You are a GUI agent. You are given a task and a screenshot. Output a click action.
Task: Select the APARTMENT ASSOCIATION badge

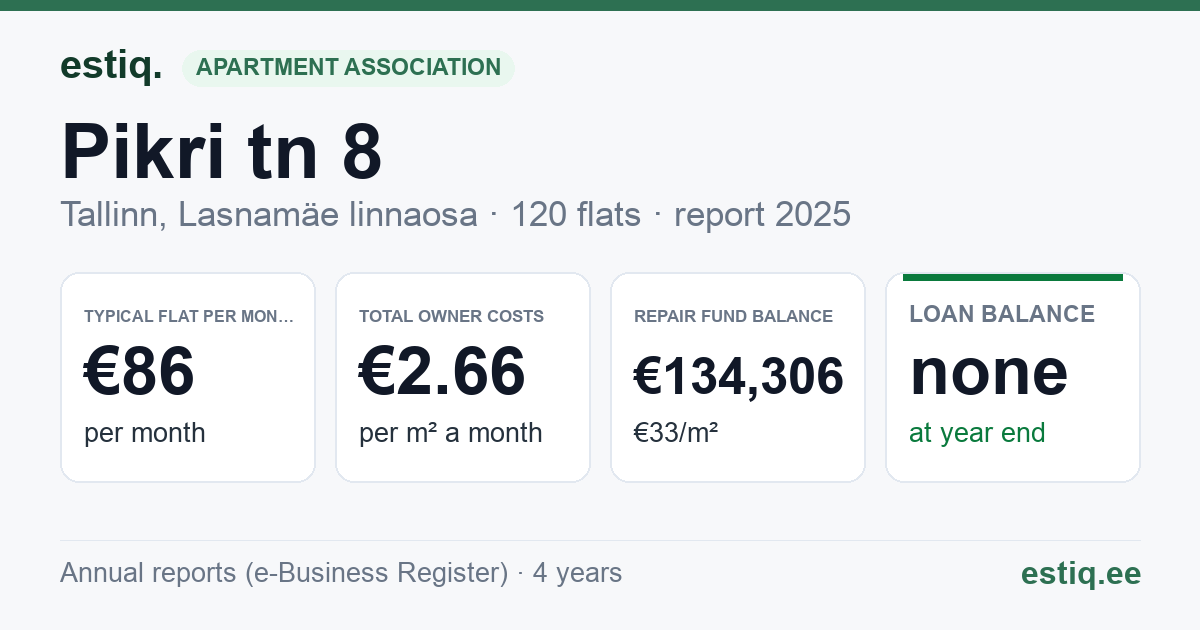[x=348, y=68]
